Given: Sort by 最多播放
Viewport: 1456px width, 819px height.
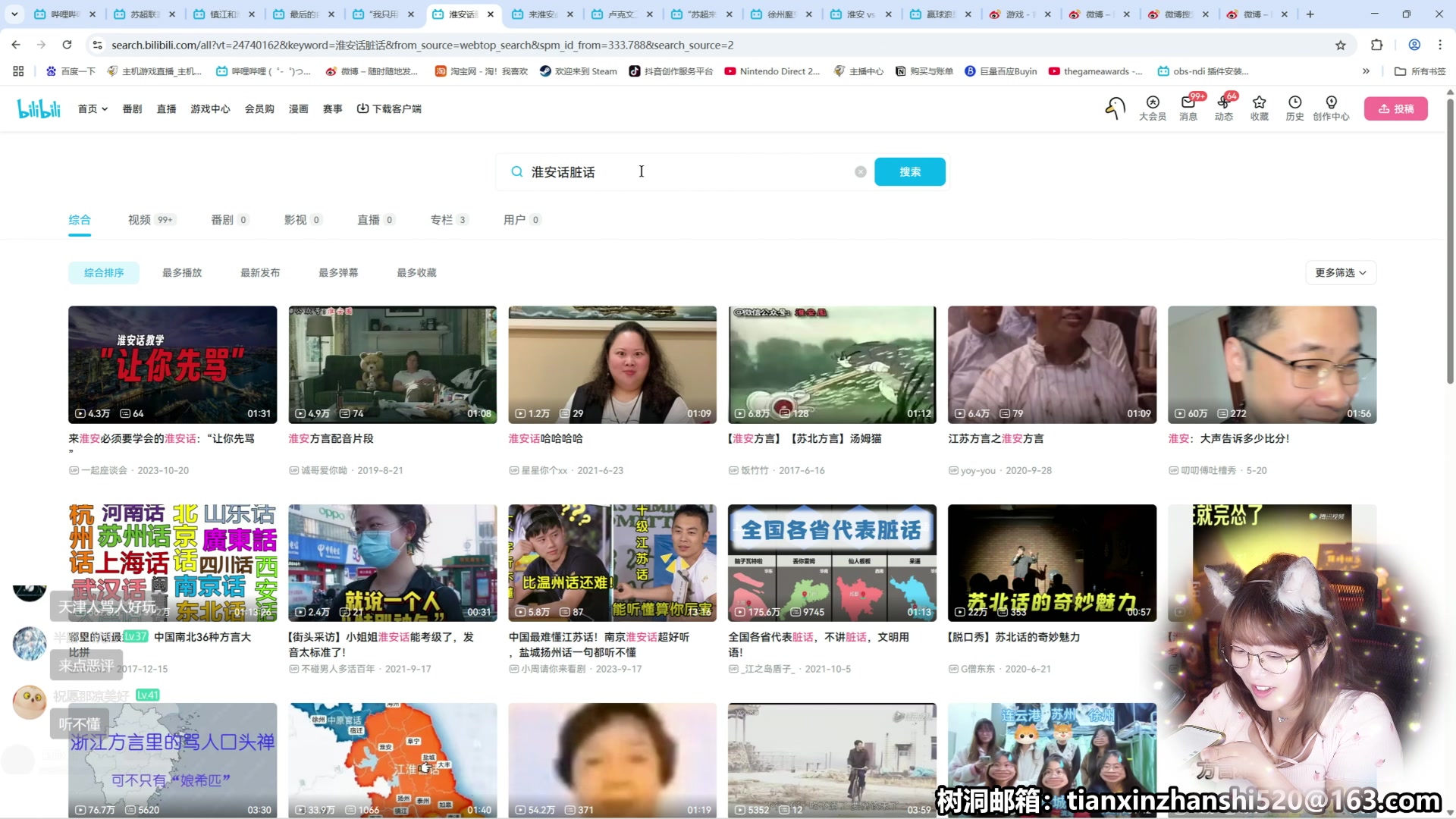Looking at the screenshot, I should click(182, 273).
